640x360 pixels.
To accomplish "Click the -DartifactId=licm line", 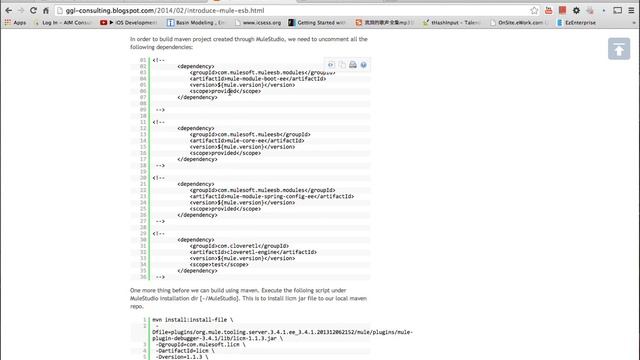I will 185,351.
